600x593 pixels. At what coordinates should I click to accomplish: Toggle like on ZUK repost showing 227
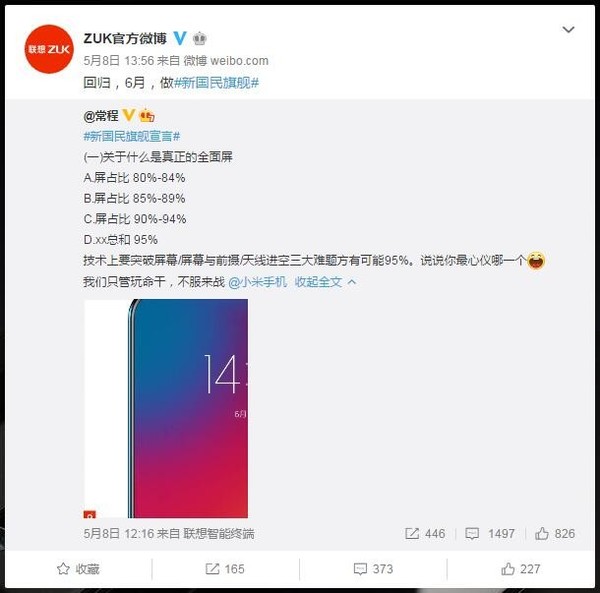[x=521, y=569]
